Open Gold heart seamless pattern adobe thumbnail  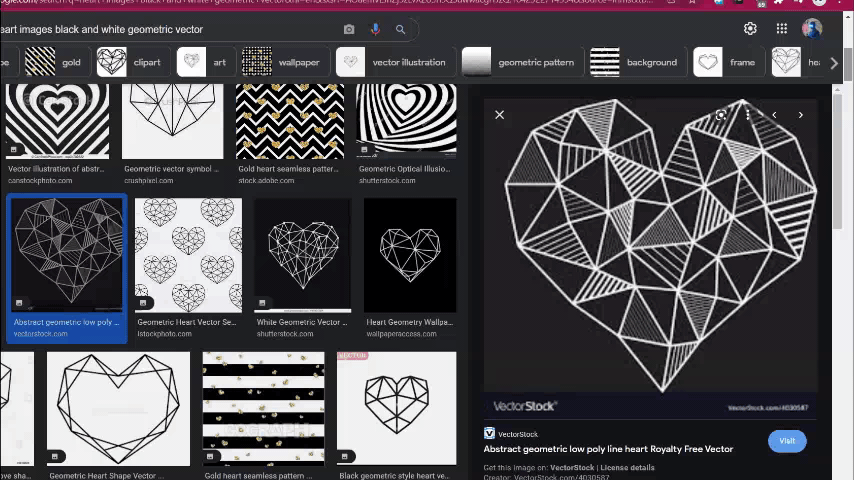point(290,121)
